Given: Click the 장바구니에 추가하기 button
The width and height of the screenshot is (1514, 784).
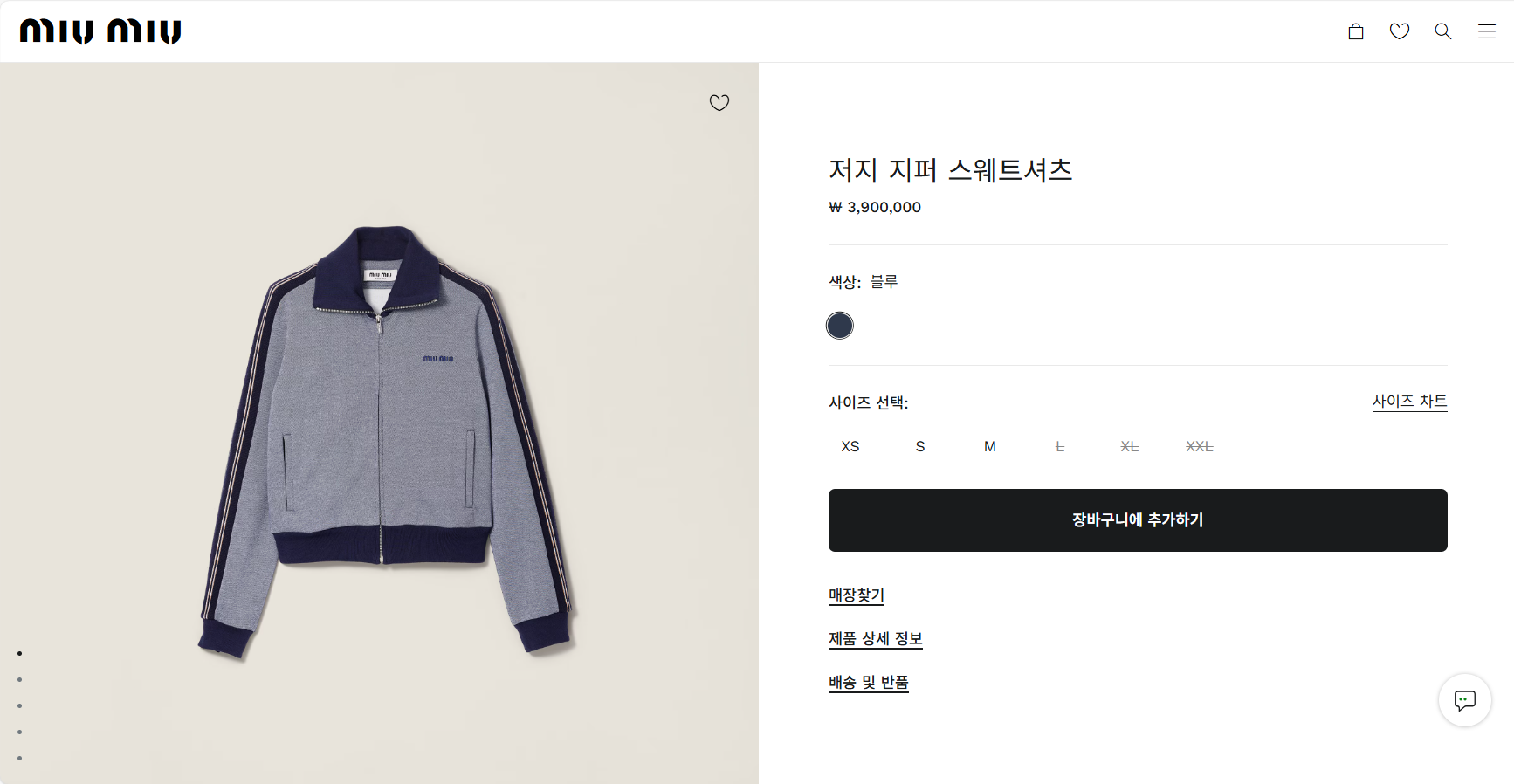Looking at the screenshot, I should (x=1138, y=520).
